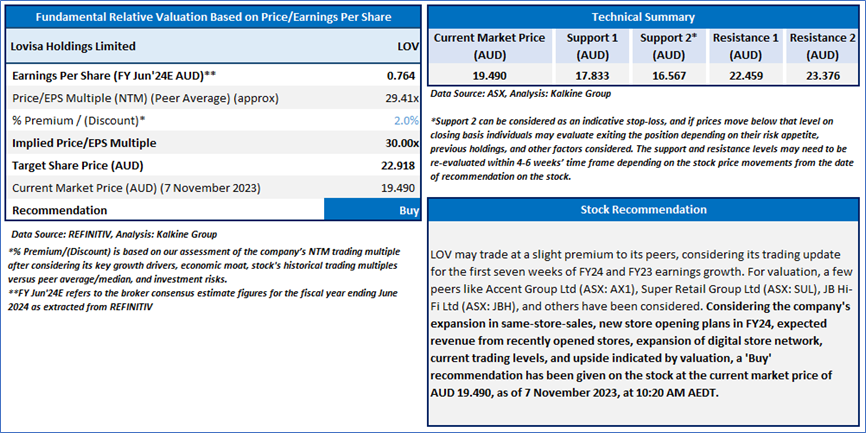Image resolution: width=866 pixels, height=433 pixels.
Task: Click the 17.833 Support 1 value
Action: [x=592, y=76]
